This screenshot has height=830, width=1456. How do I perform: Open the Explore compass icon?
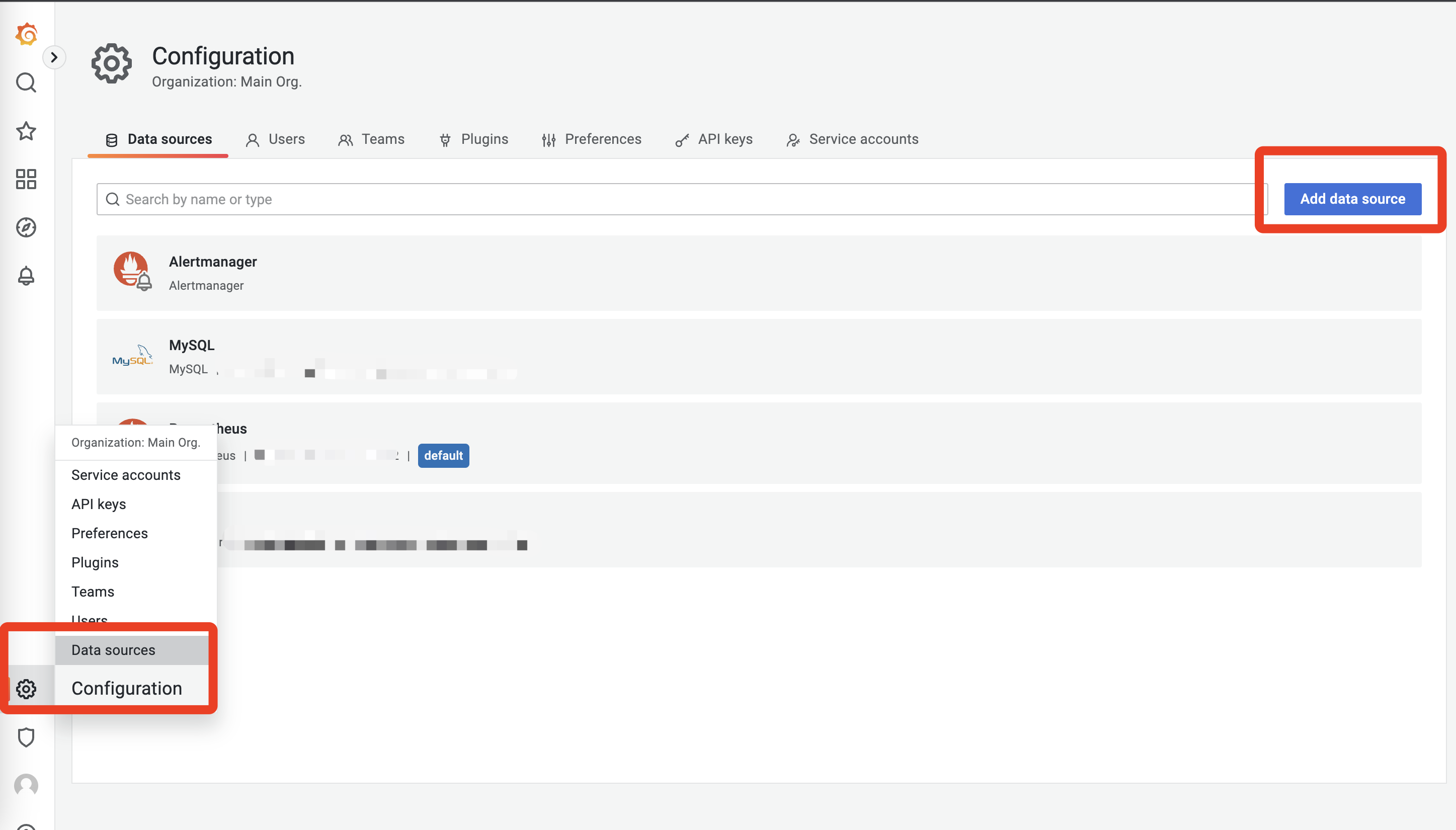pos(26,227)
